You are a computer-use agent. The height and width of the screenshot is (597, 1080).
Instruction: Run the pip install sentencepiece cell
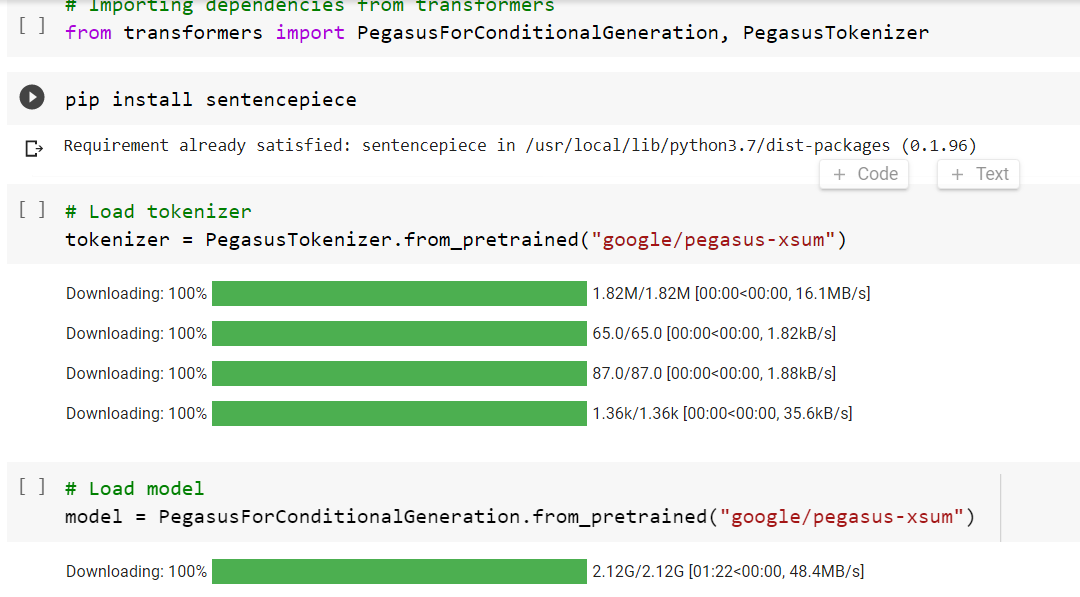32,97
